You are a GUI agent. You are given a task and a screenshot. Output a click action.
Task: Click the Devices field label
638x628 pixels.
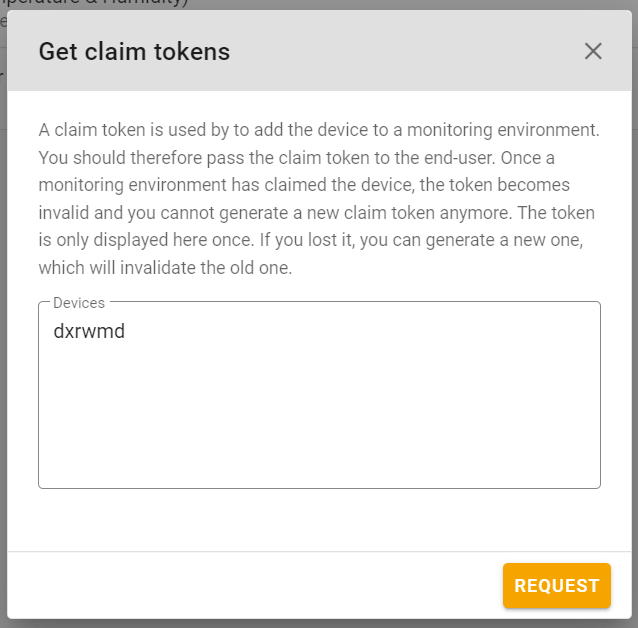pos(79,303)
